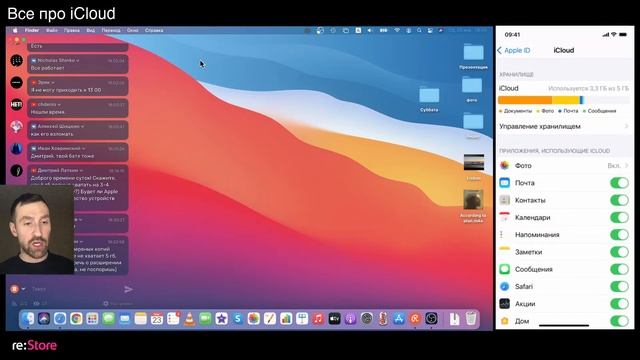Screen dimensions: 640x360
Task: Open Numbers chart icon in Dock
Action: click(x=286, y=318)
